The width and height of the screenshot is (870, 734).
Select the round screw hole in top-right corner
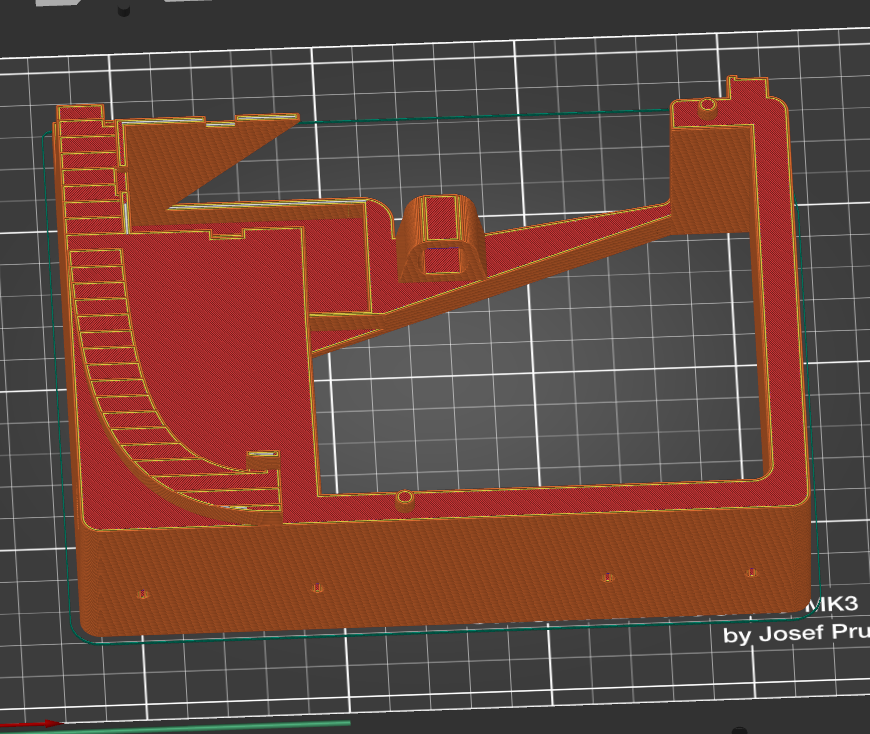[707, 104]
